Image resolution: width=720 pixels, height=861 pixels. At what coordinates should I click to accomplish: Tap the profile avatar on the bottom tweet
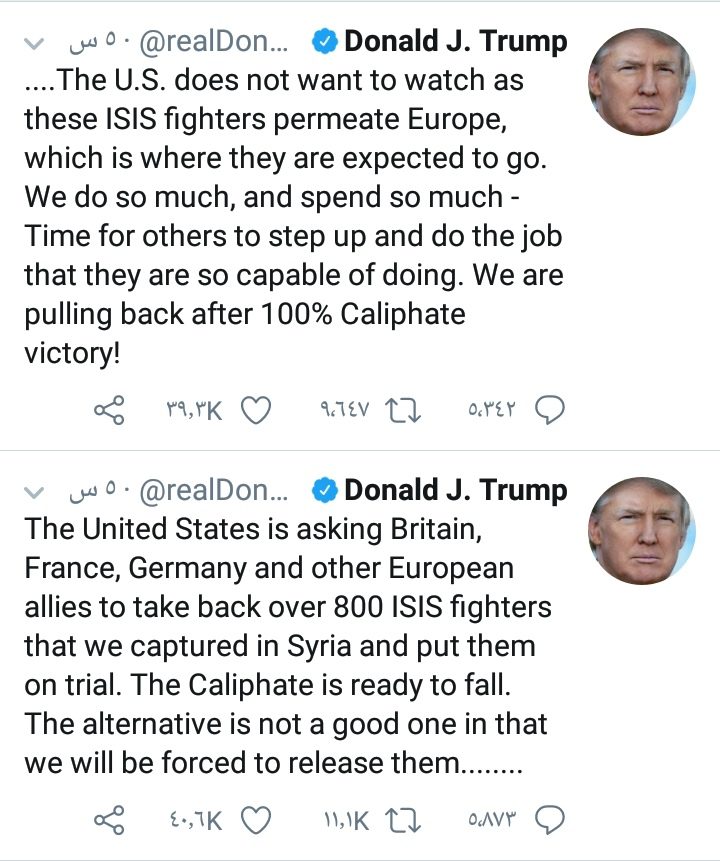pyautogui.click(x=641, y=530)
